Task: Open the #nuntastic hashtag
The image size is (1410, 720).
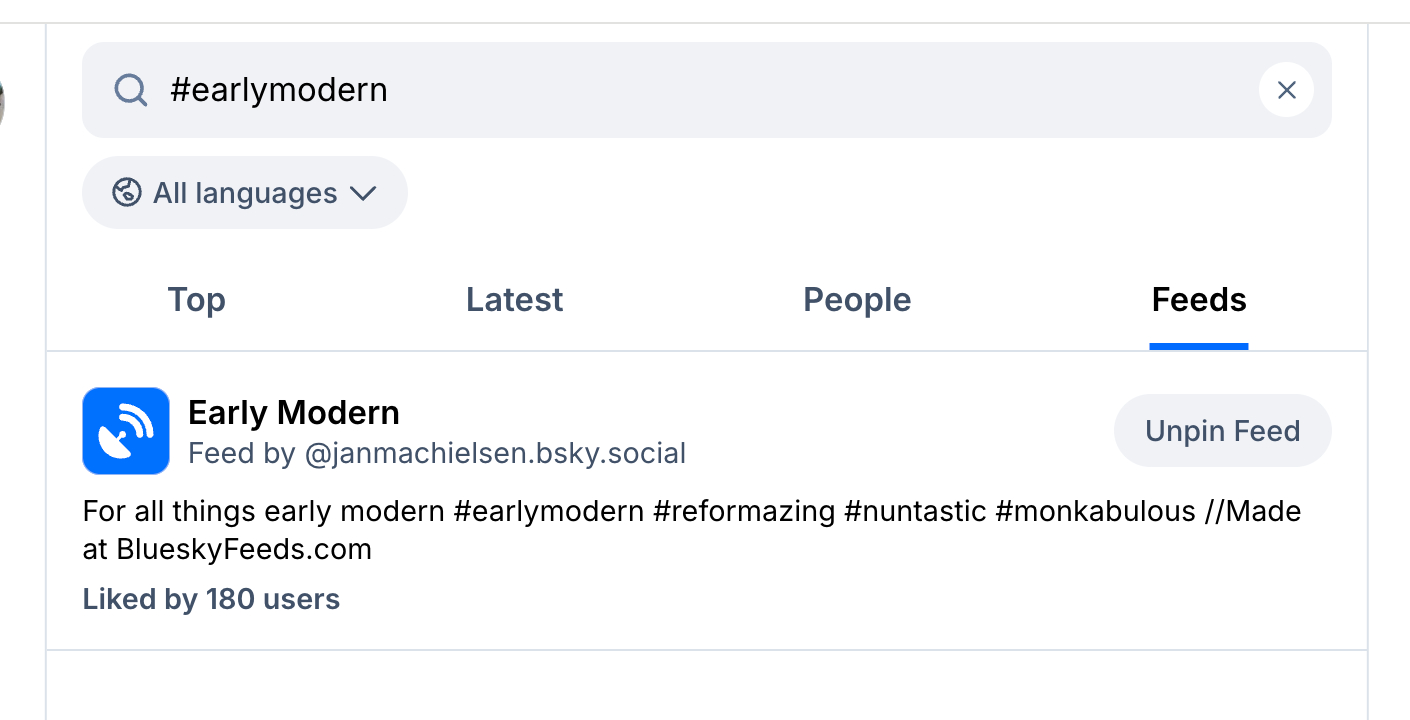Action: coord(915,512)
